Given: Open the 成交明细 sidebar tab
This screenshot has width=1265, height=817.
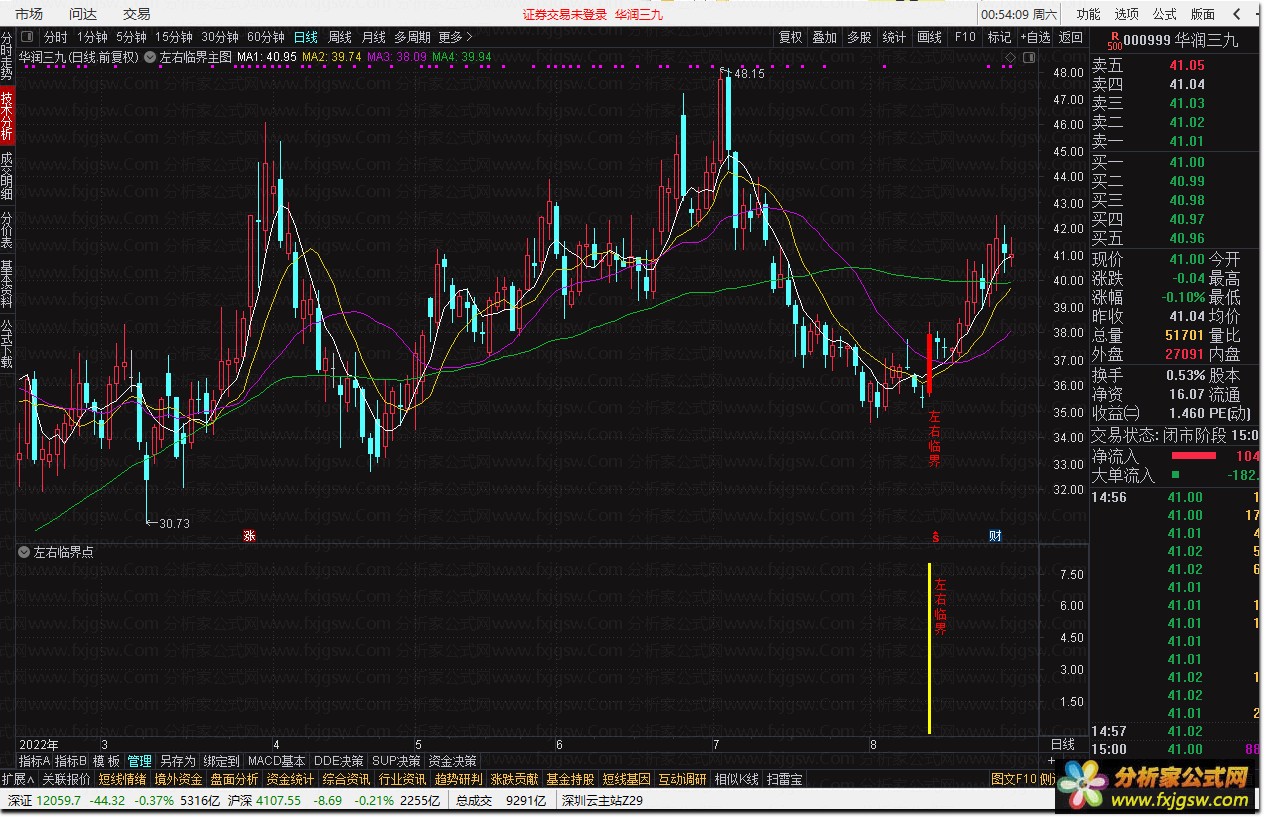Looking at the screenshot, I should pos(7,175).
